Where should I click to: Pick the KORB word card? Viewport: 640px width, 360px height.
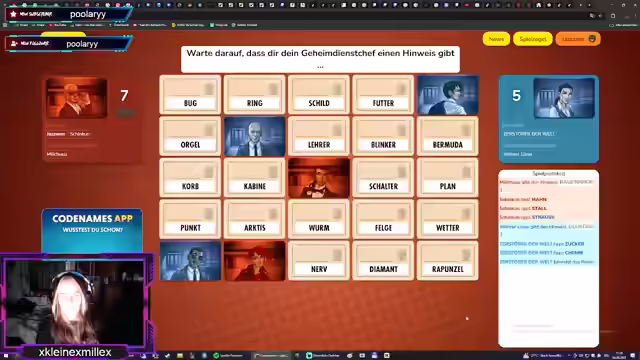click(190, 178)
